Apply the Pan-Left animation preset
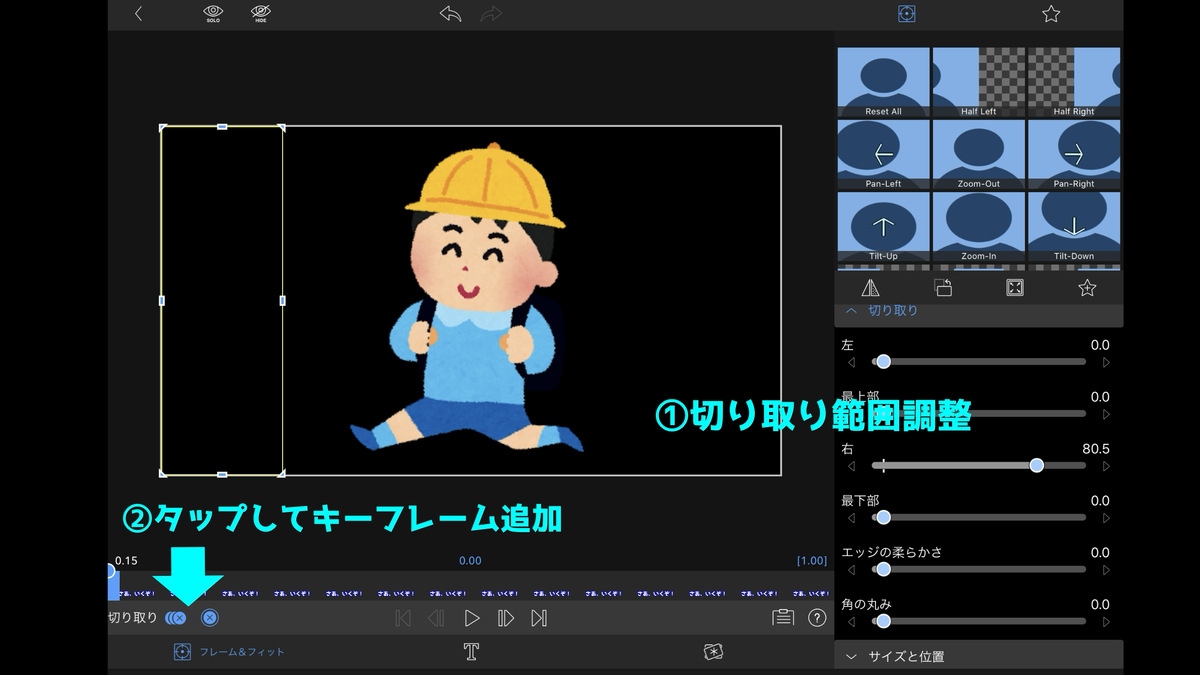The image size is (1200, 675). (x=882, y=153)
